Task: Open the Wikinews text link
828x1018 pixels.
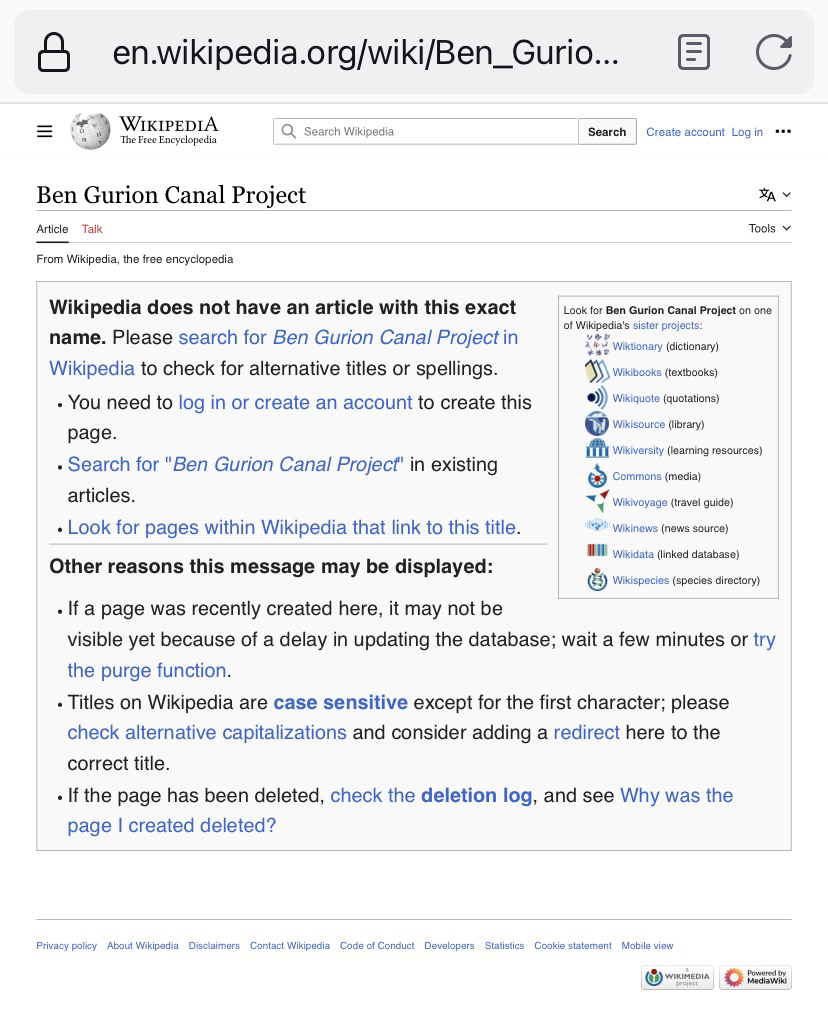Action: [x=635, y=528]
